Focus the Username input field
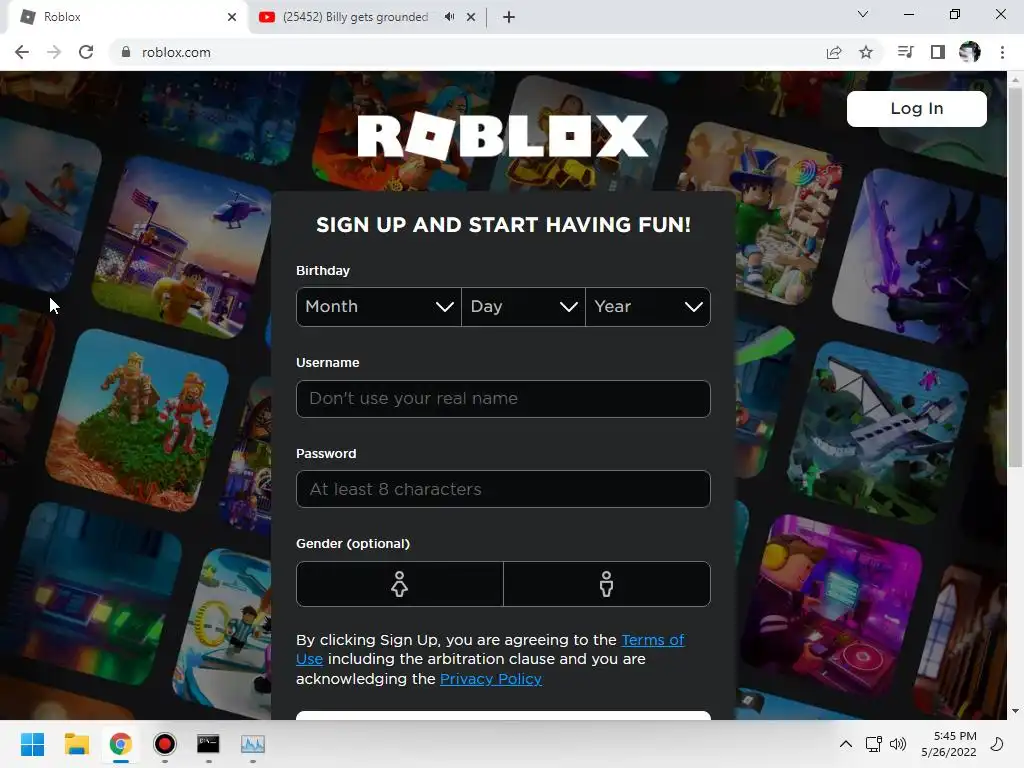1024x768 pixels. (x=503, y=398)
